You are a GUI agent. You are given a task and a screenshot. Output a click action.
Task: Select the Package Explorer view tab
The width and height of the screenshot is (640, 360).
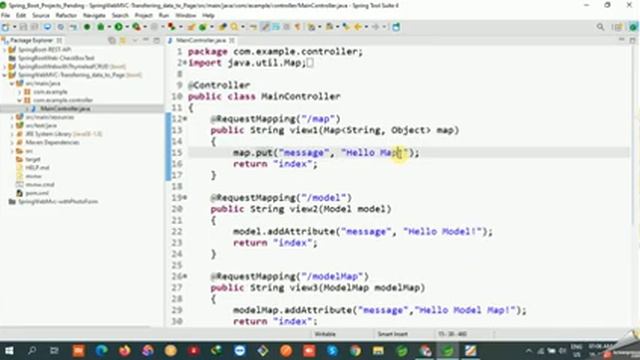pos(31,40)
